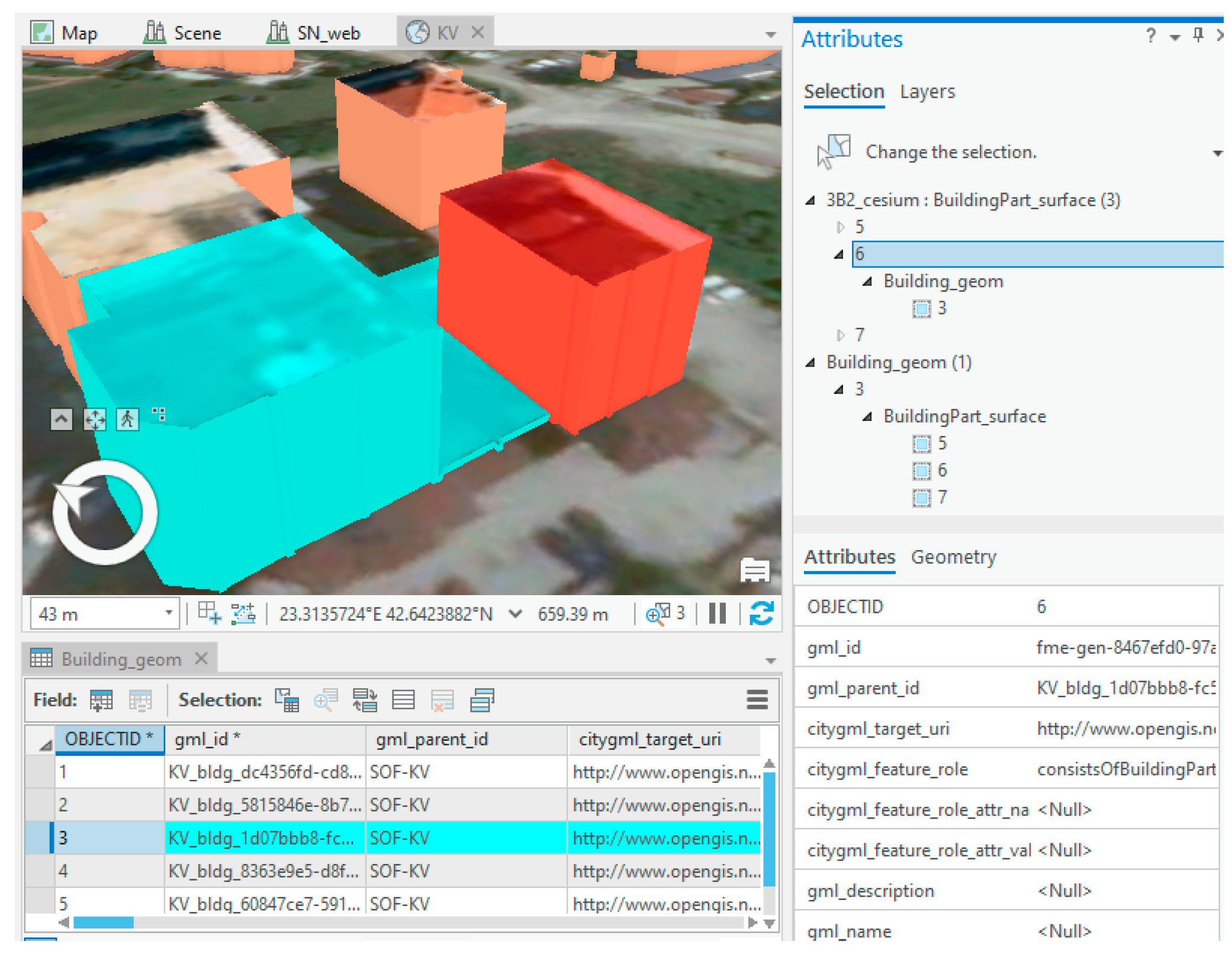The image size is (1232, 954).
Task: Expand feature 5 in selection tree
Action: coord(840,227)
